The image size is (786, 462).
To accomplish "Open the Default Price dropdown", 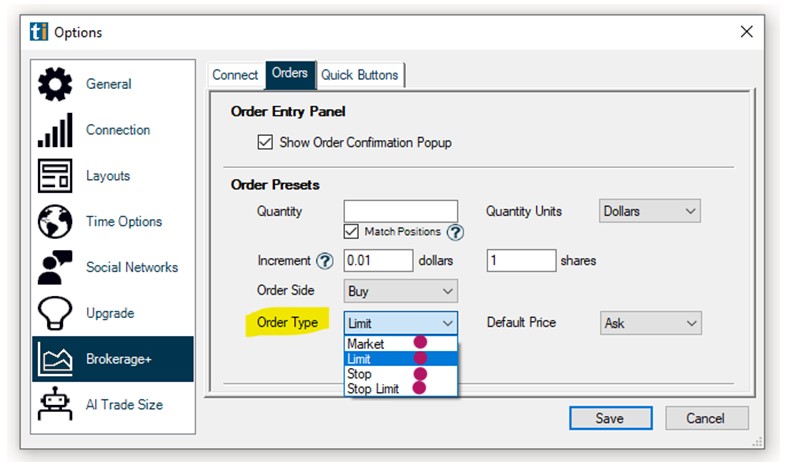I will click(x=650, y=323).
